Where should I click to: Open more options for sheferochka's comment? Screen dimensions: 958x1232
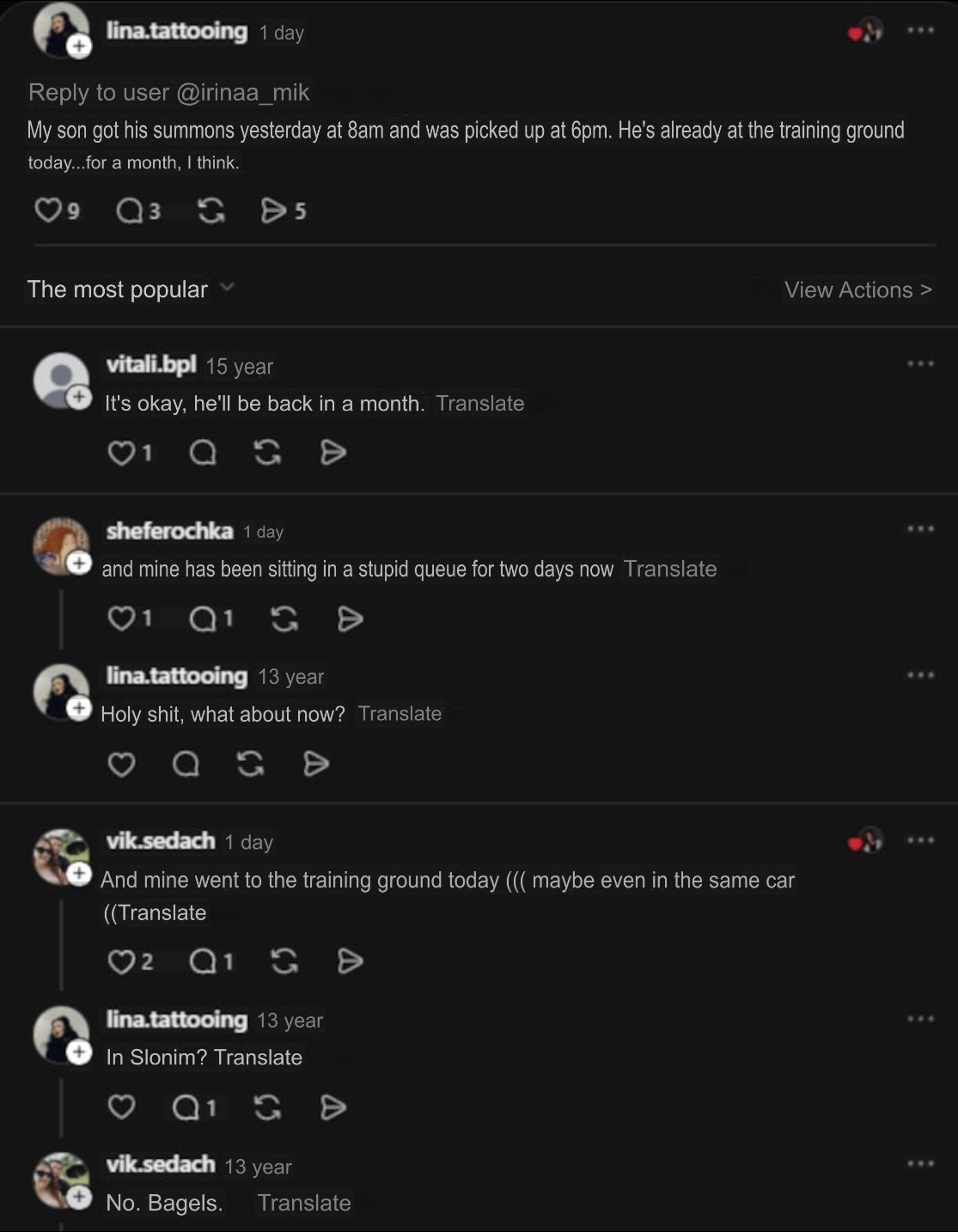(x=920, y=528)
